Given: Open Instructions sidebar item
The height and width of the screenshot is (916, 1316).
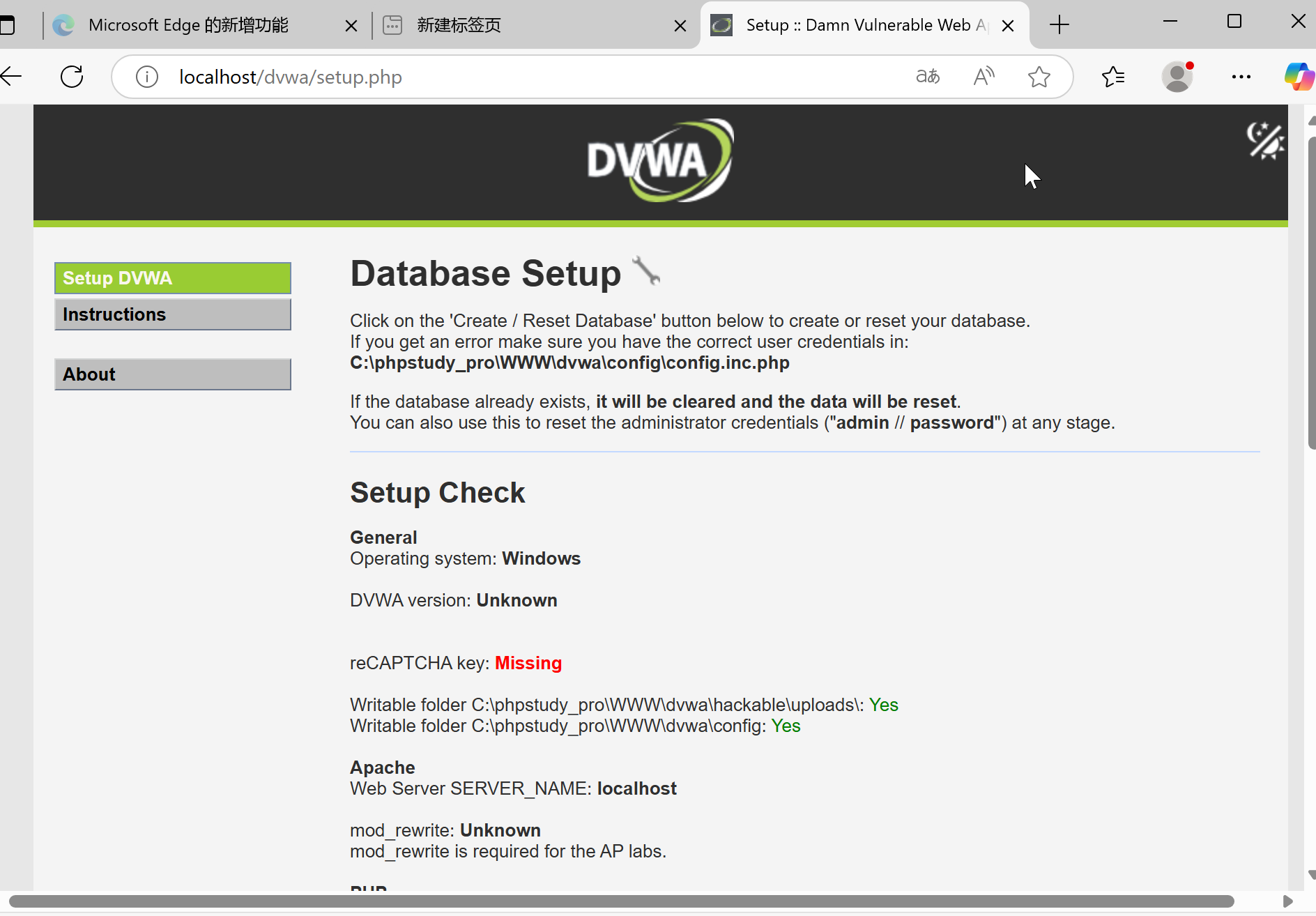Looking at the screenshot, I should [x=173, y=314].
